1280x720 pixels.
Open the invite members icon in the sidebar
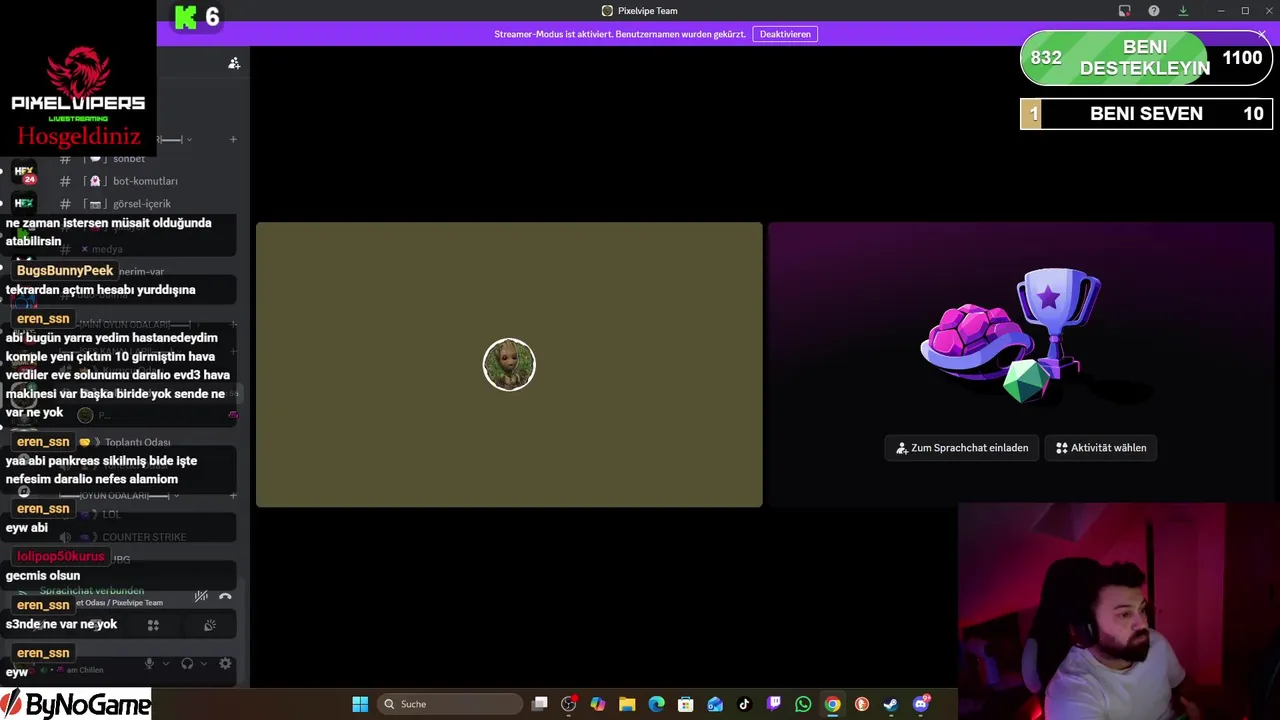point(234,63)
